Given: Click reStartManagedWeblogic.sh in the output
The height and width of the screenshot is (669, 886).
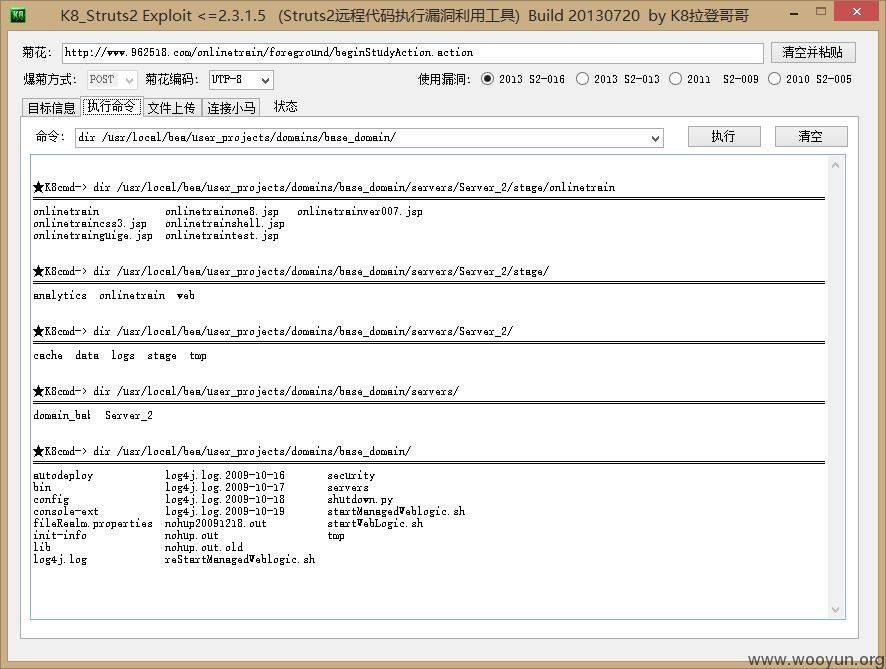Looking at the screenshot, I should click(240, 559).
